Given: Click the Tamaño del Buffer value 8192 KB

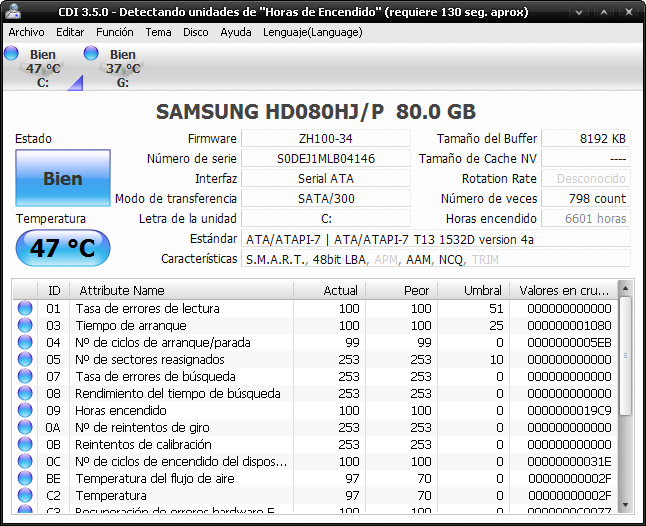Looking at the screenshot, I should coord(585,138).
